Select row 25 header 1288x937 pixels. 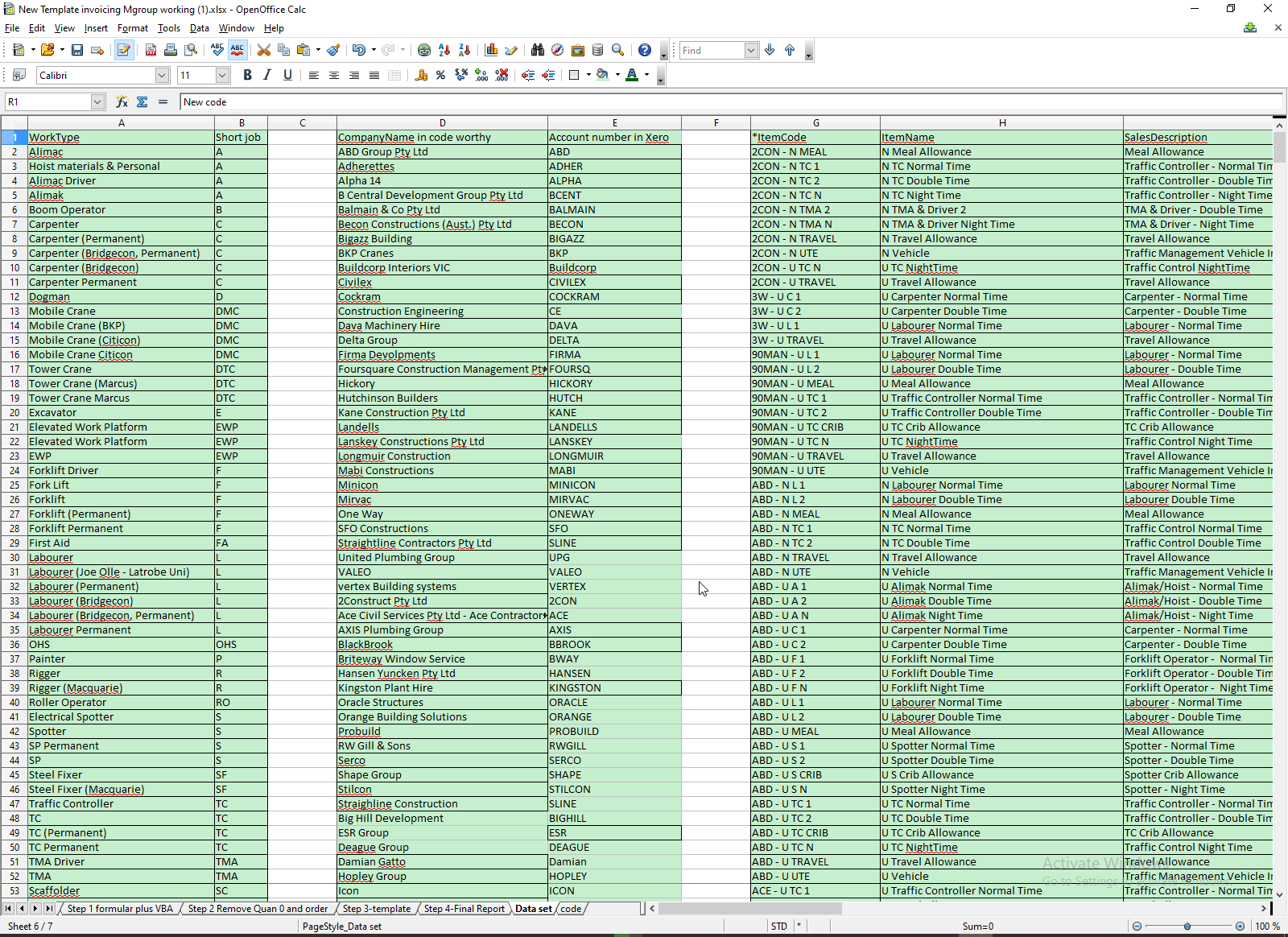[x=14, y=485]
